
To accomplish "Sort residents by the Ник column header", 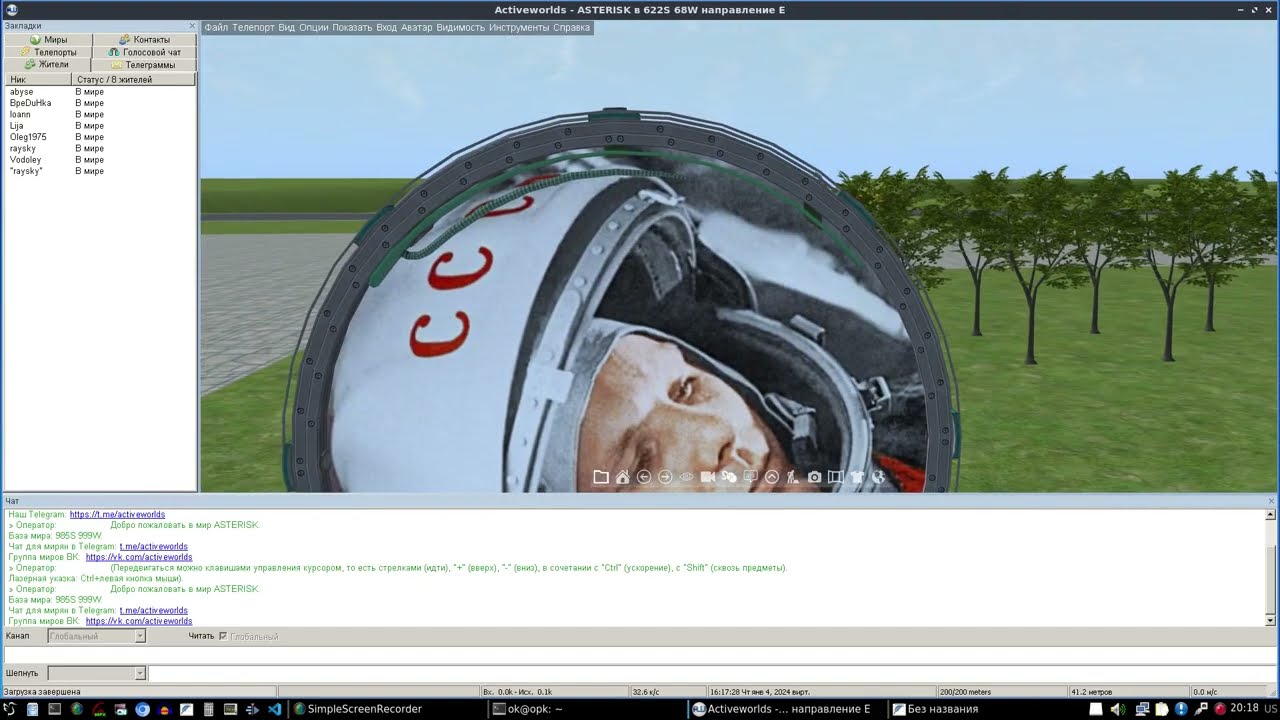I will (37, 79).
